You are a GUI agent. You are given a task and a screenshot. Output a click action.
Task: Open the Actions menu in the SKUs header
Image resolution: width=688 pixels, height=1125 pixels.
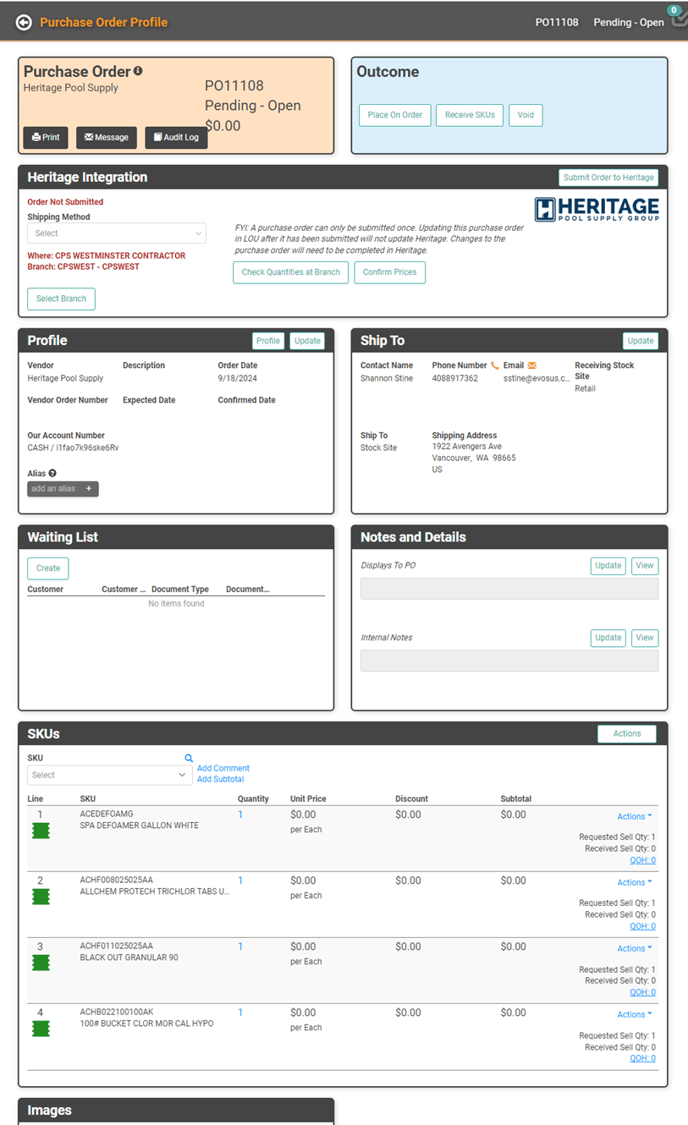(x=627, y=734)
